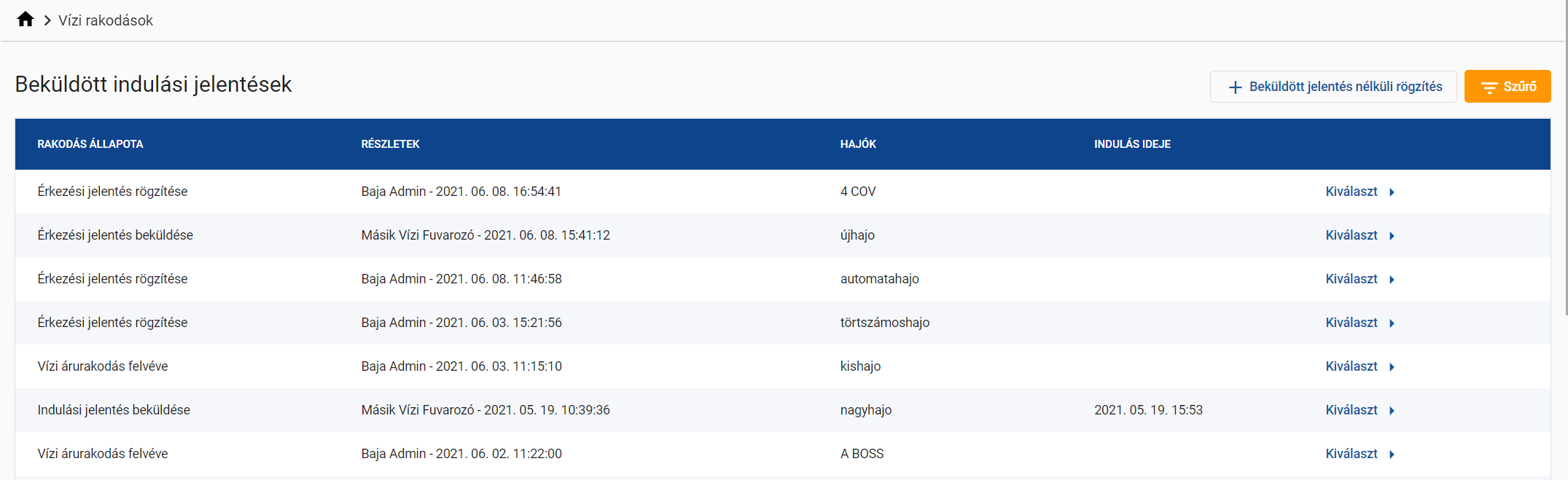Click arrow icon in the nagyhajo row

point(1392,411)
